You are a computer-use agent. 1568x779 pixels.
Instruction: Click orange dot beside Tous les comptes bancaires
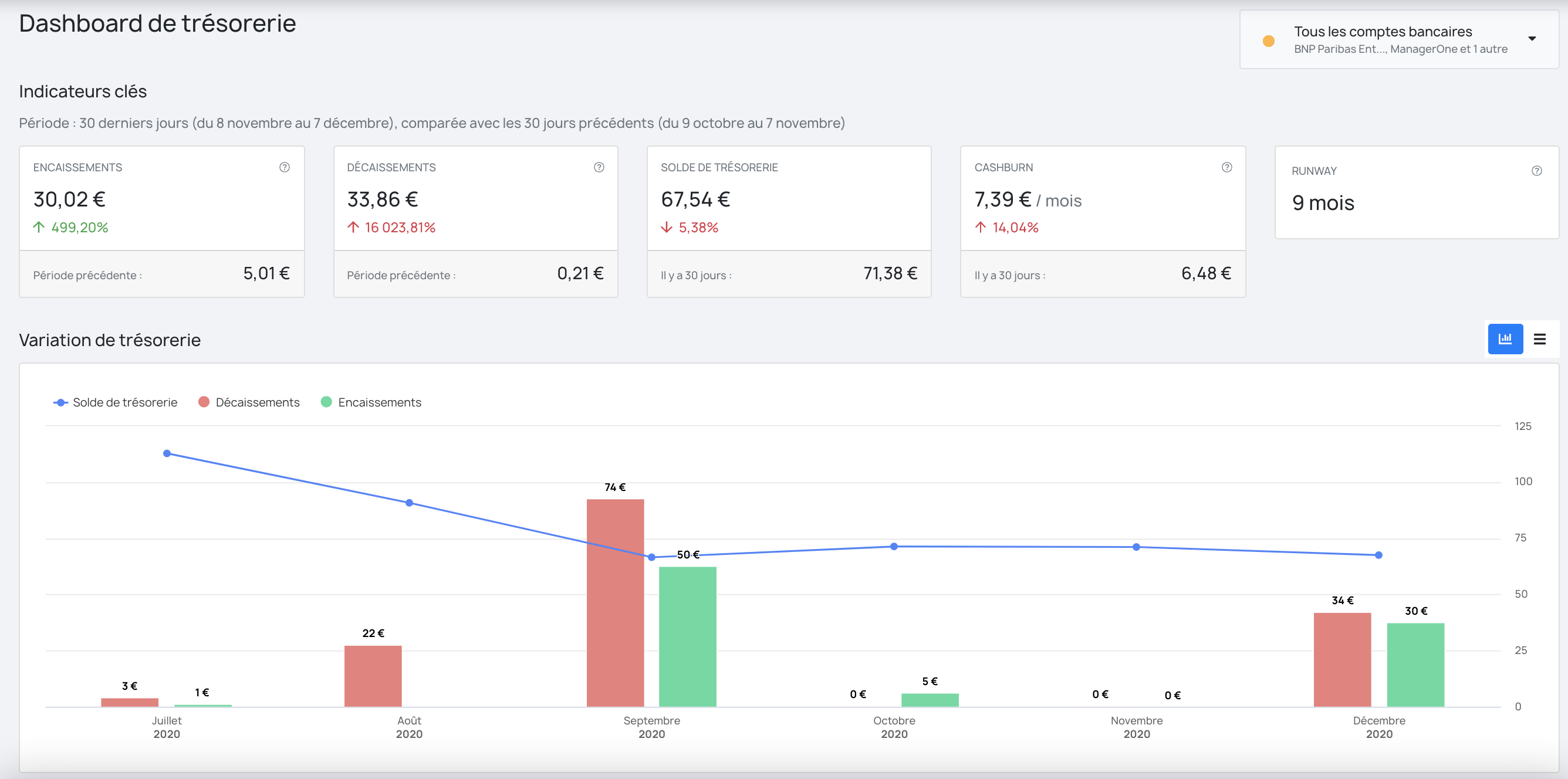point(1269,41)
